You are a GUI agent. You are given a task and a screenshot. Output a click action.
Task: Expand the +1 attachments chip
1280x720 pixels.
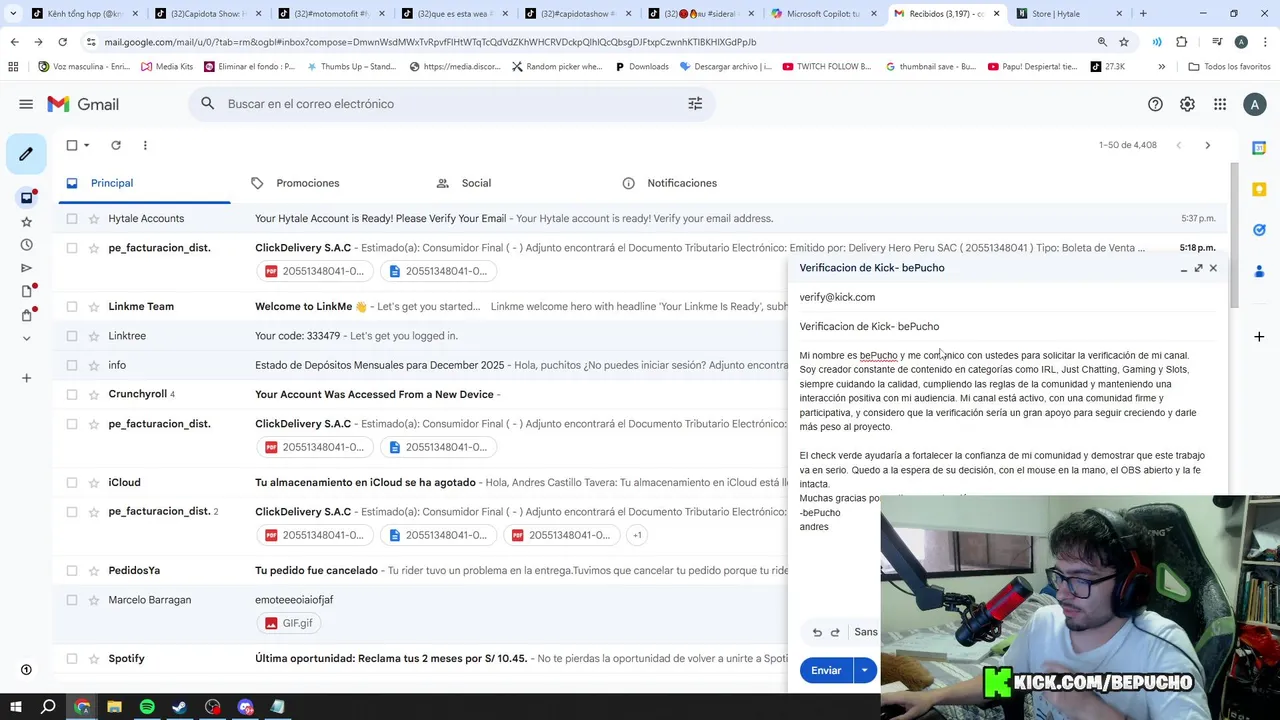637,535
